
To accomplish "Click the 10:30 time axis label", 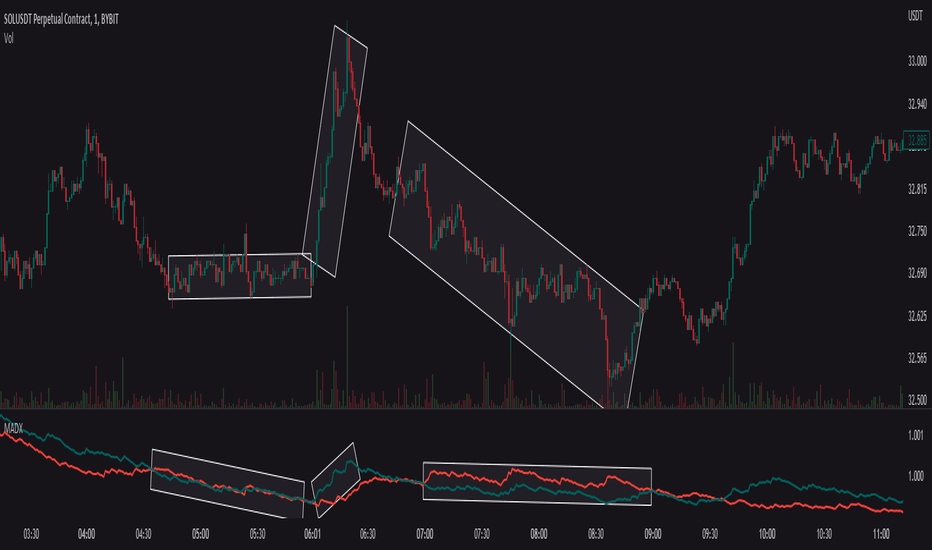I will click(x=824, y=534).
